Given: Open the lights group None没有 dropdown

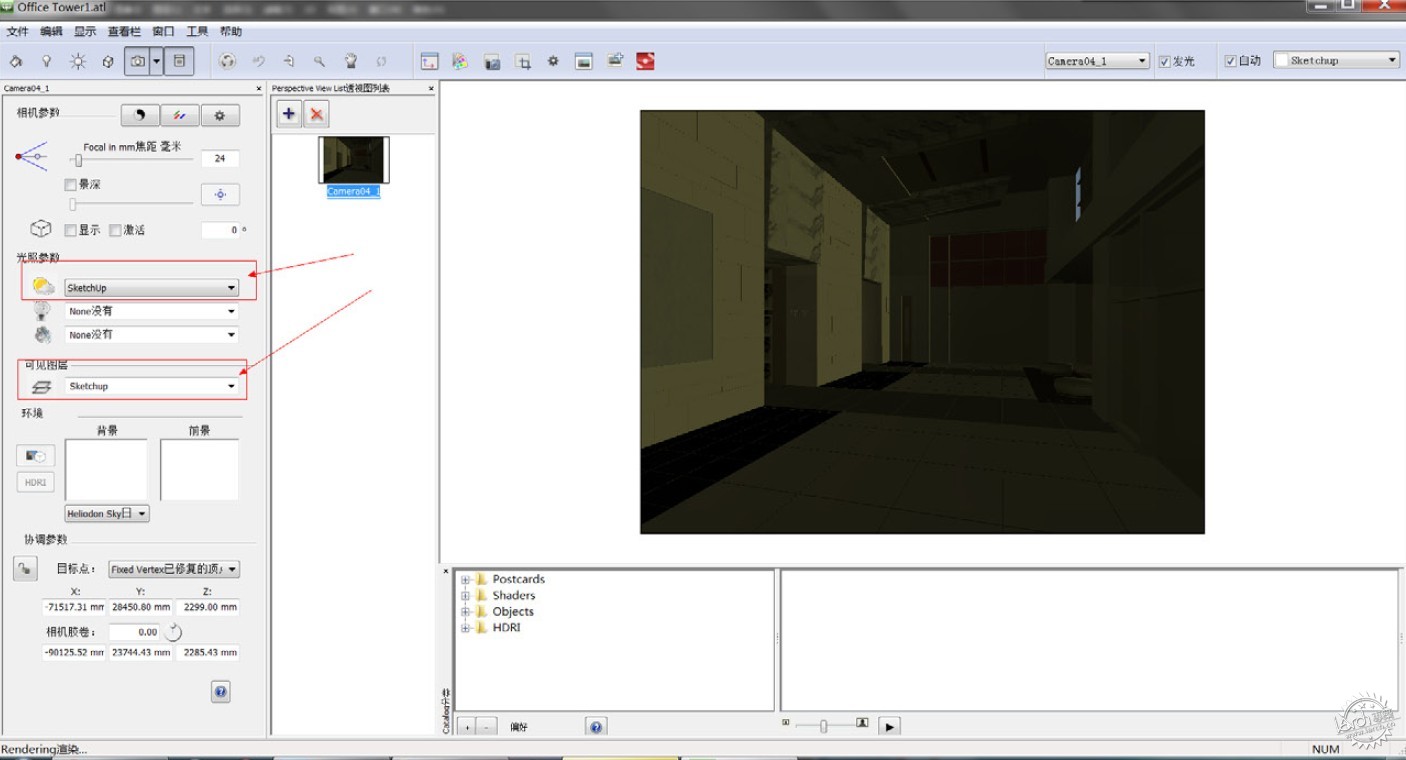Looking at the screenshot, I should click(x=151, y=311).
